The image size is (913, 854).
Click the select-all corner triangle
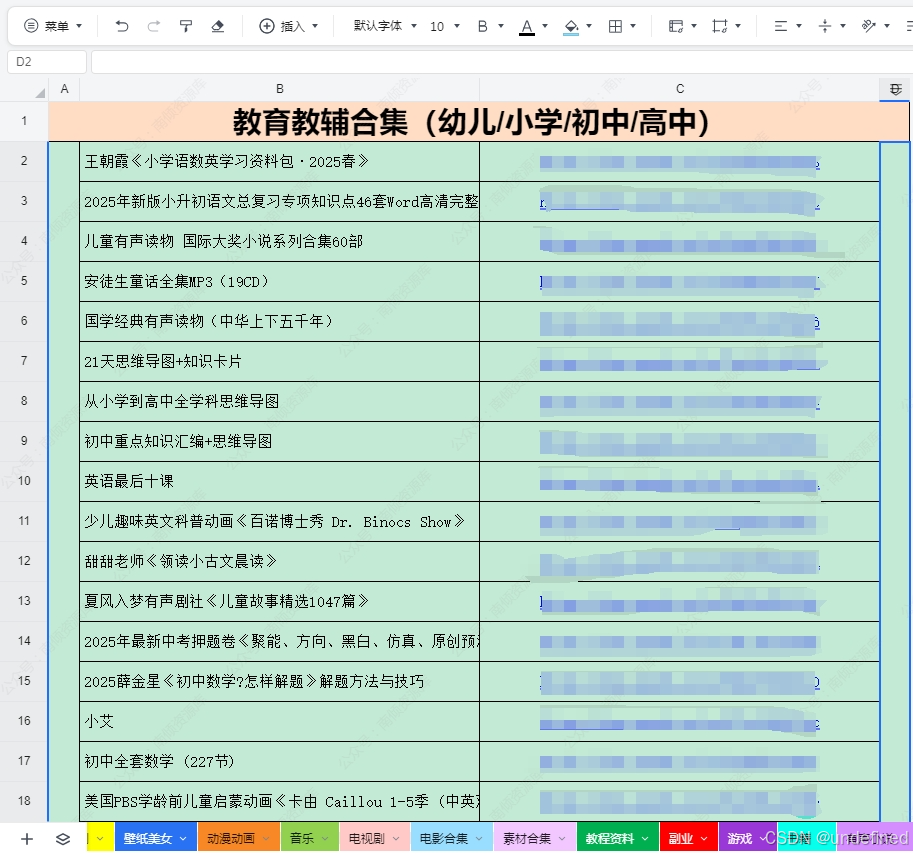[40, 92]
